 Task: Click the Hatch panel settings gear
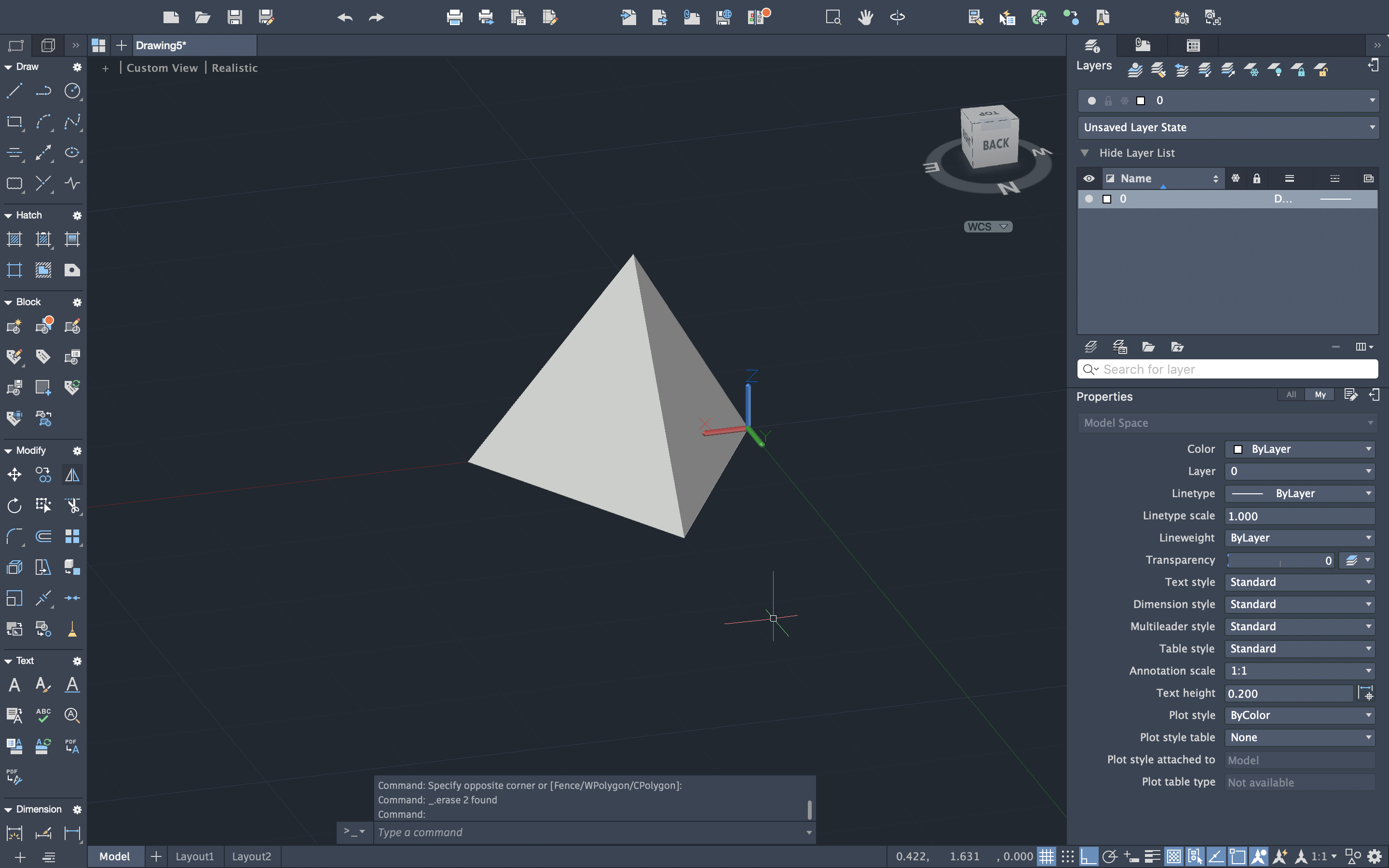pyautogui.click(x=77, y=215)
